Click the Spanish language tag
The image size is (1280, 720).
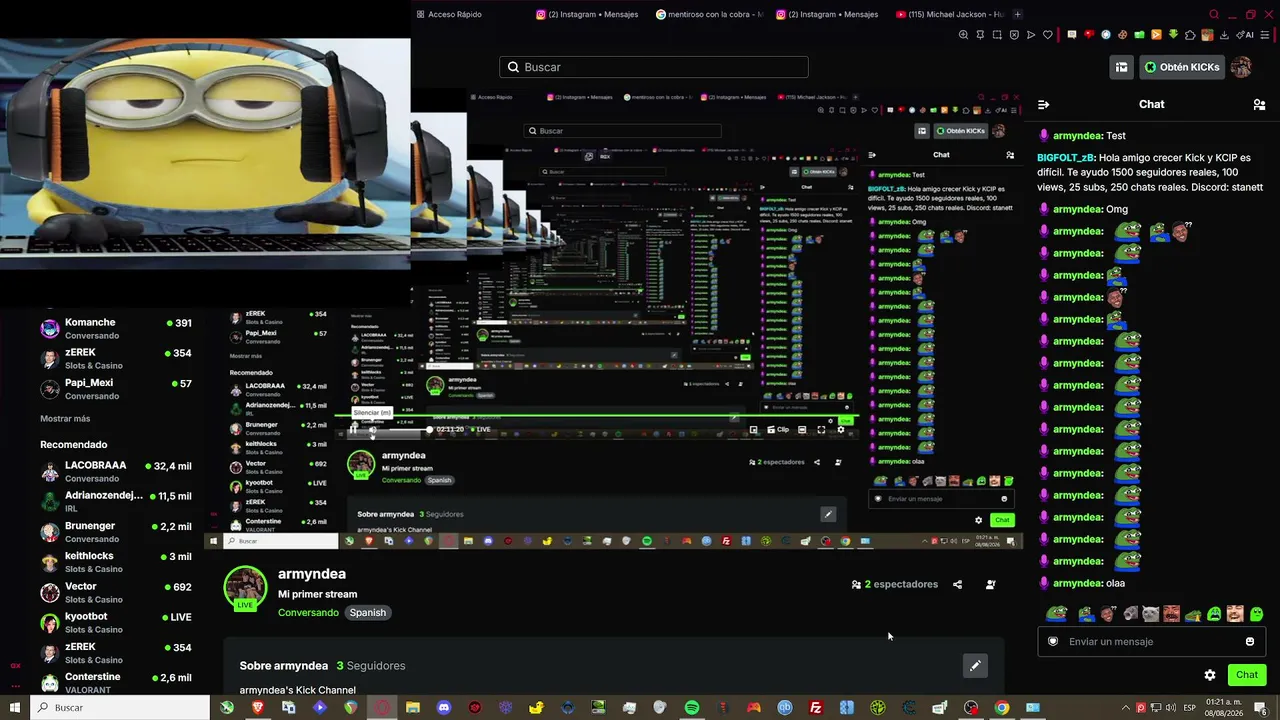tap(368, 613)
